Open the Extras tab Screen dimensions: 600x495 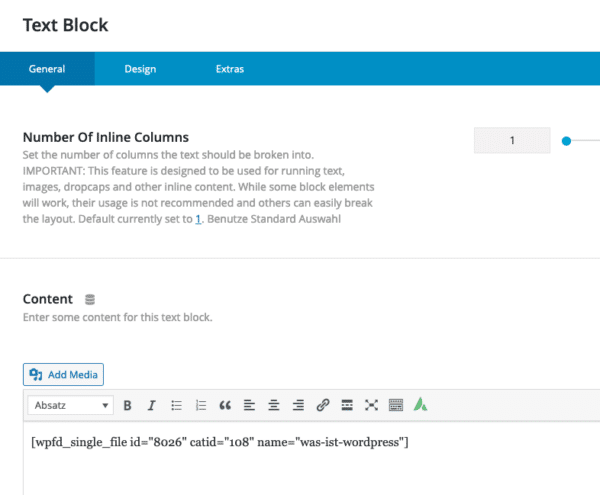click(230, 68)
